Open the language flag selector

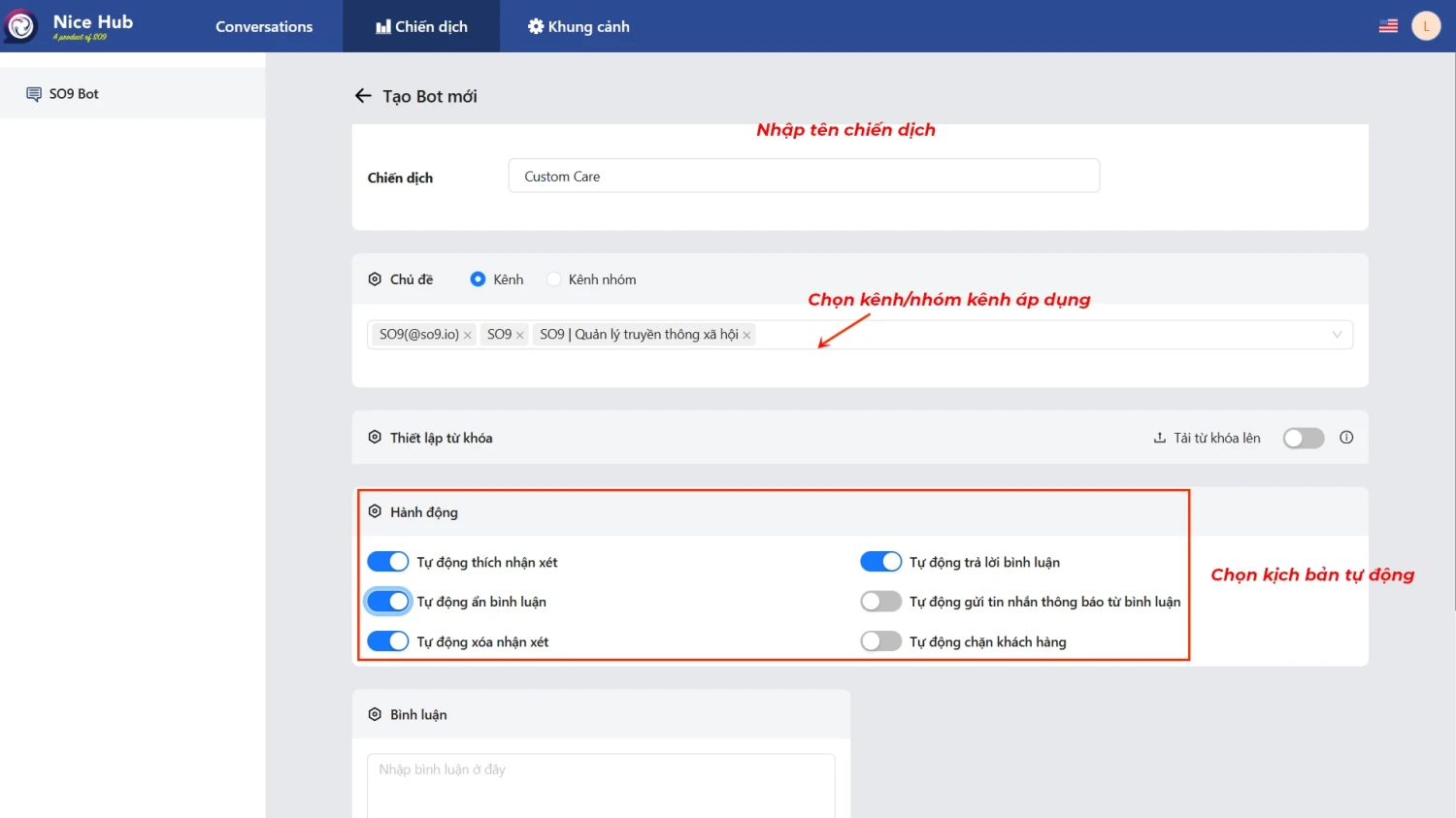[1388, 26]
